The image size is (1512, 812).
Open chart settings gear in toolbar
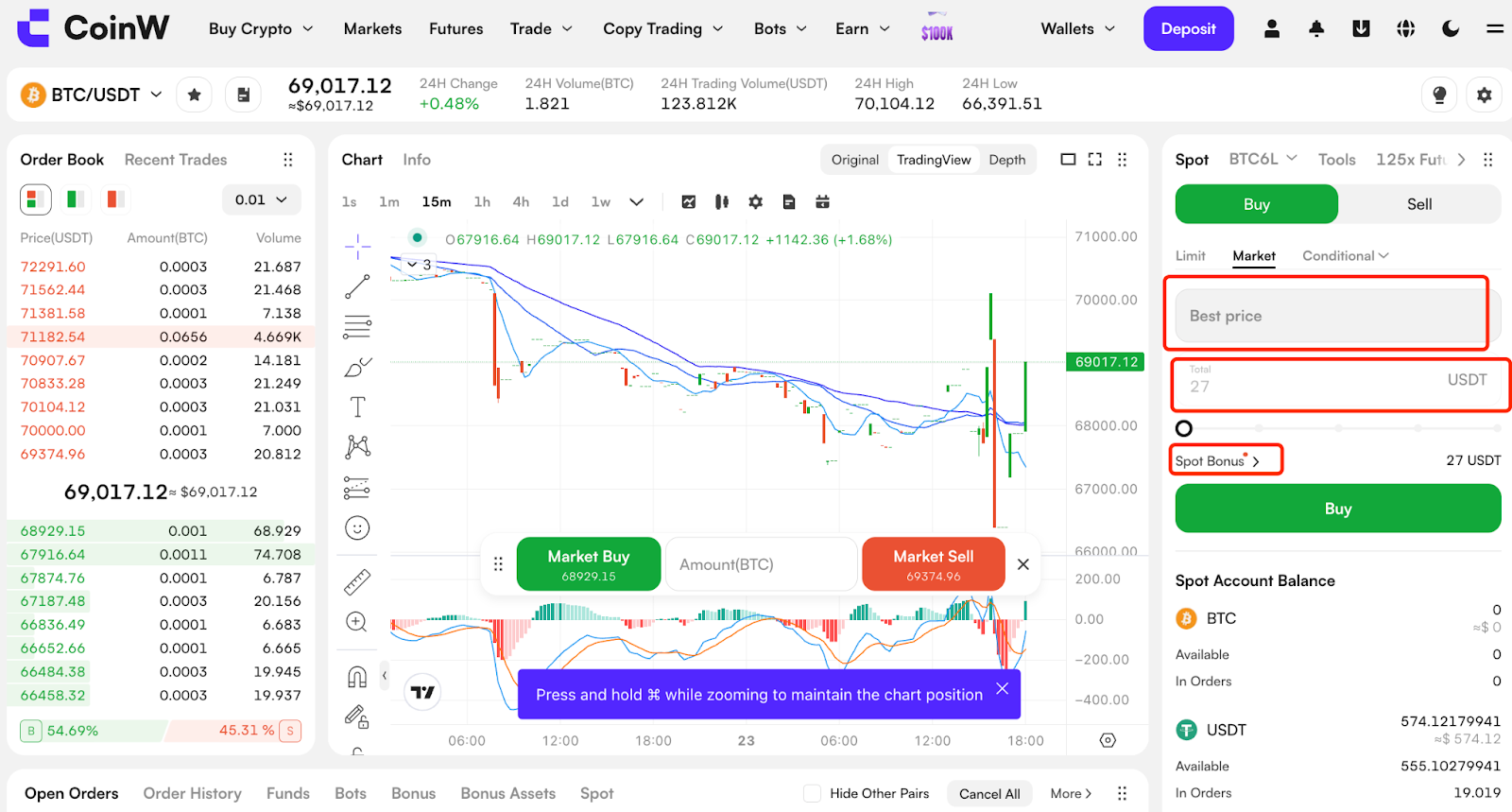coord(755,201)
